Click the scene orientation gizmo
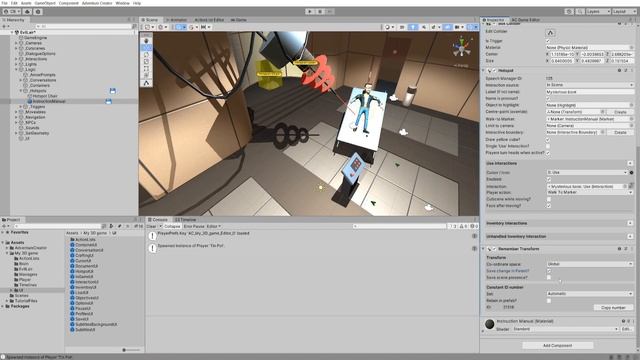Screen dimensions: 640x360 [462, 47]
